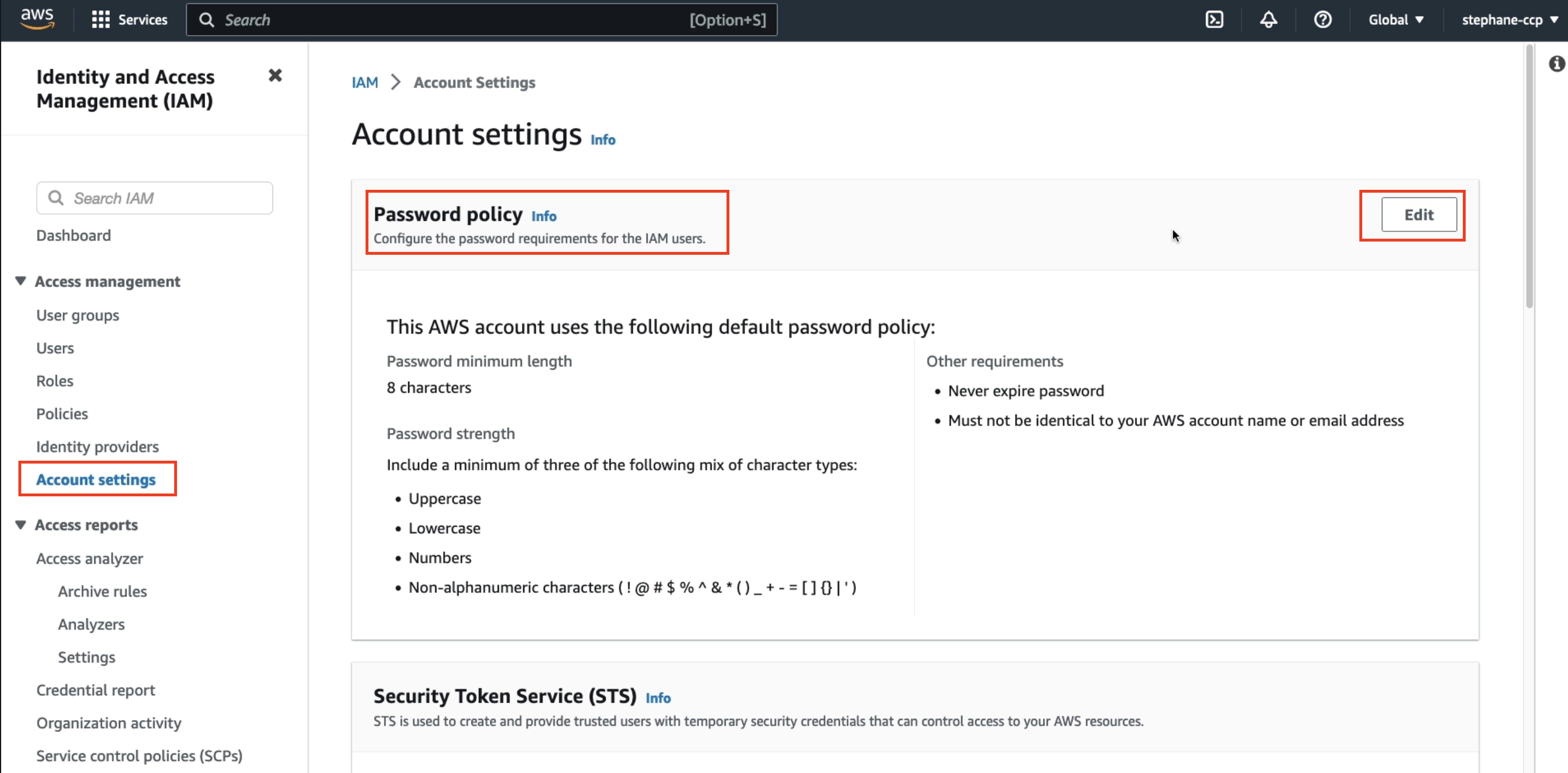Close the IAM navigation panel

(275, 75)
